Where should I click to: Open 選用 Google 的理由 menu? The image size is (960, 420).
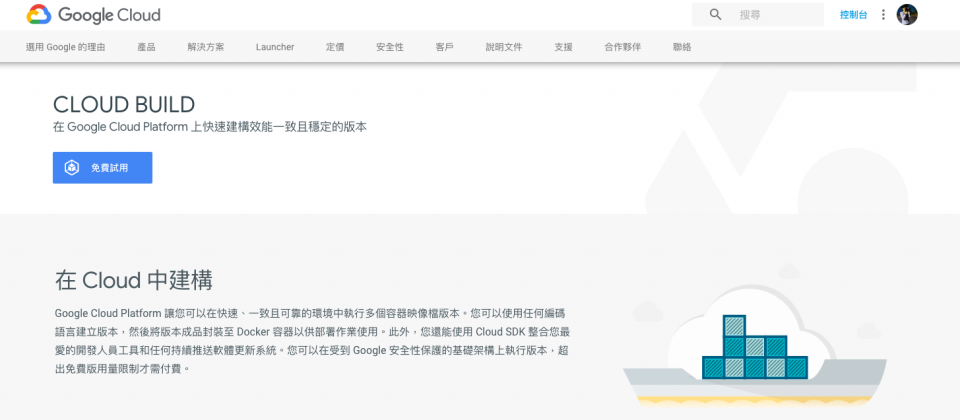tap(66, 47)
